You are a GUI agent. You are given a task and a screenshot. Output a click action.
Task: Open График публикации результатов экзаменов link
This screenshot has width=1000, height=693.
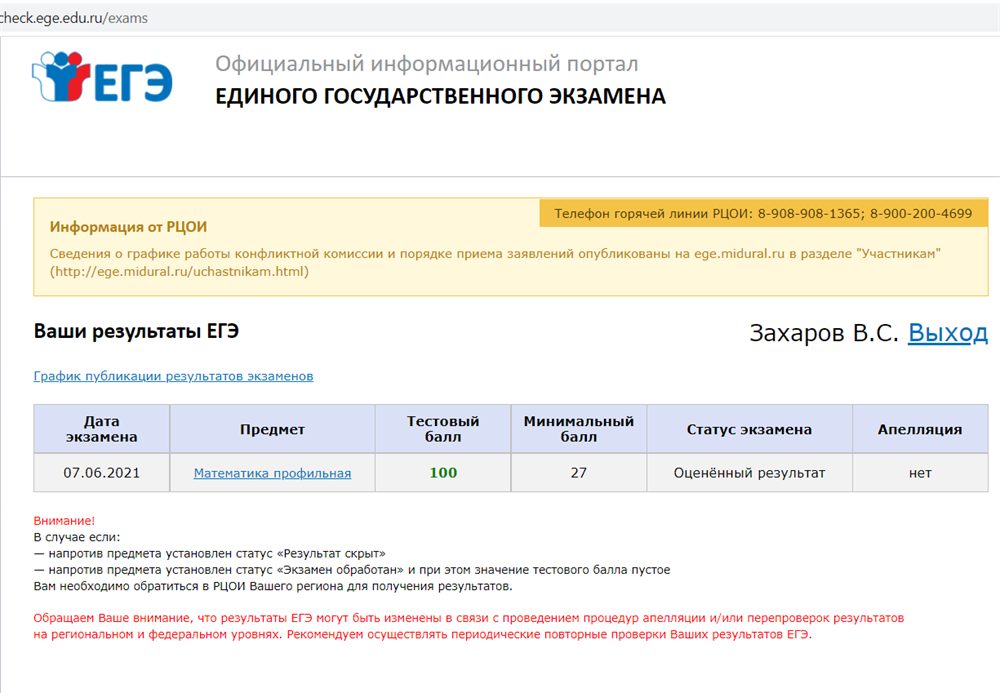pyautogui.click(x=173, y=376)
